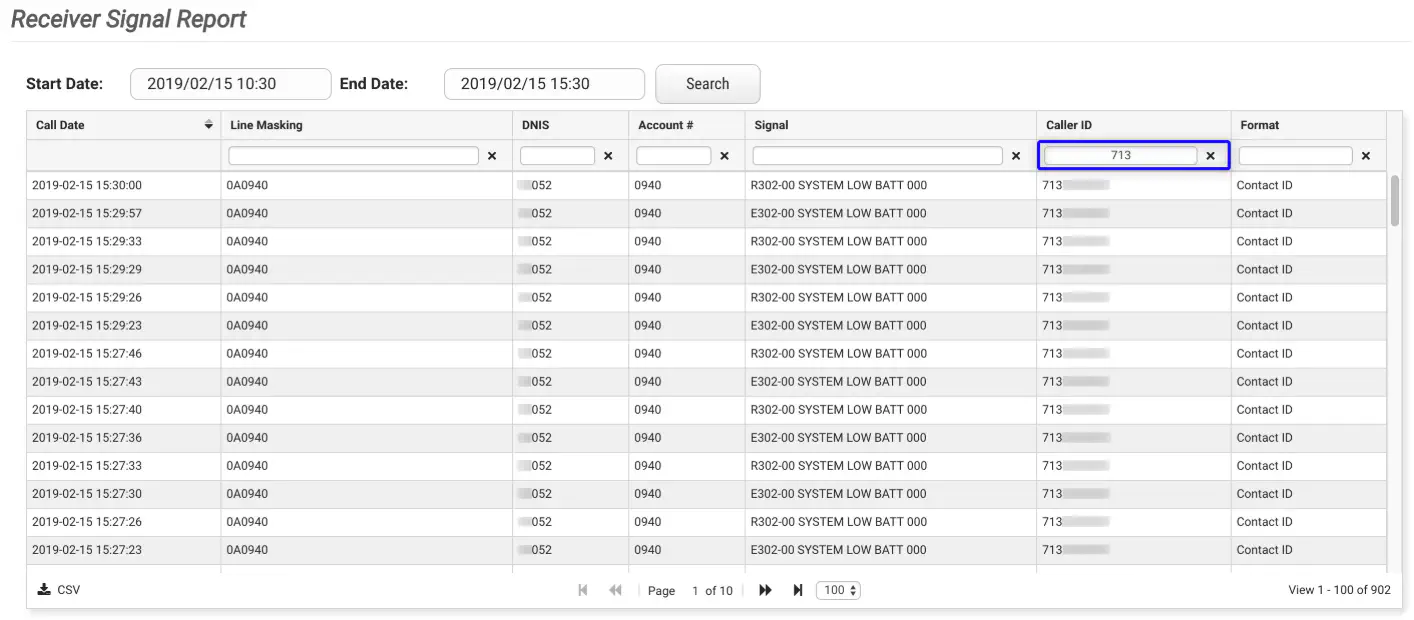This screenshot has width=1414, height=620.
Task: Go to previous page icon
Action: click(x=615, y=590)
